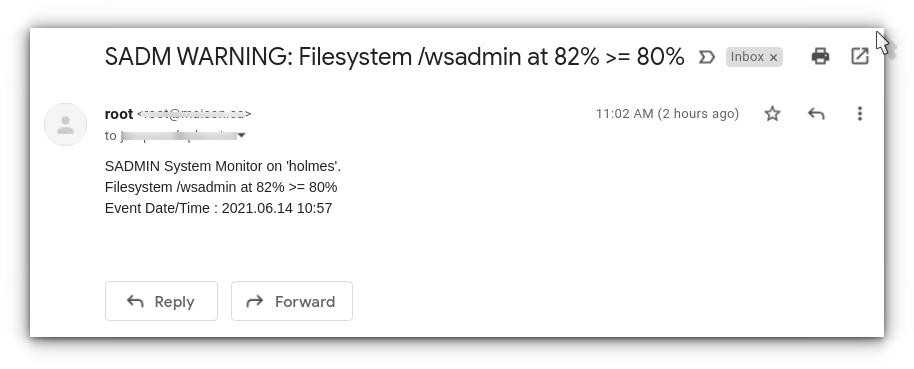Open the three-dot More options menu
Screen dimensions: 914x369
click(x=860, y=114)
